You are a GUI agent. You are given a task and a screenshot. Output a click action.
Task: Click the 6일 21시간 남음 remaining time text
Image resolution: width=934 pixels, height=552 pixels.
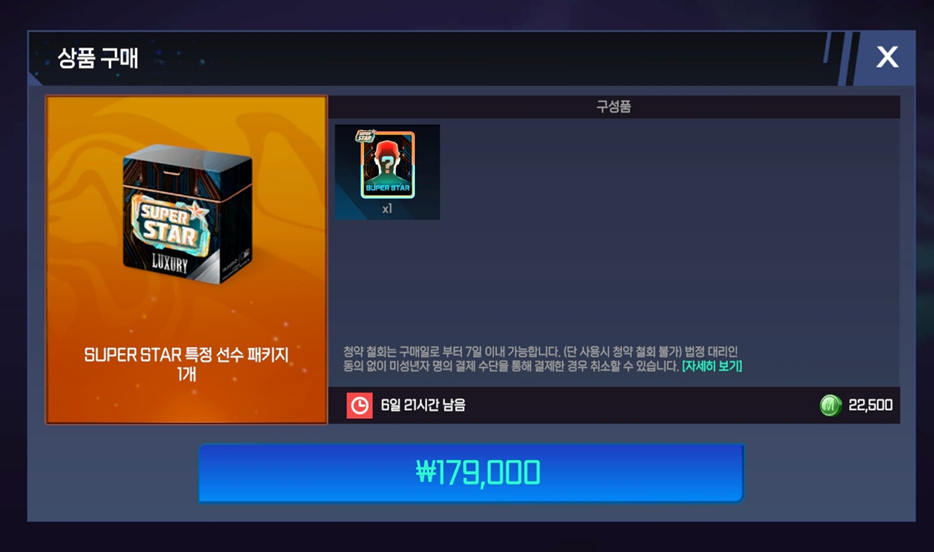423,405
